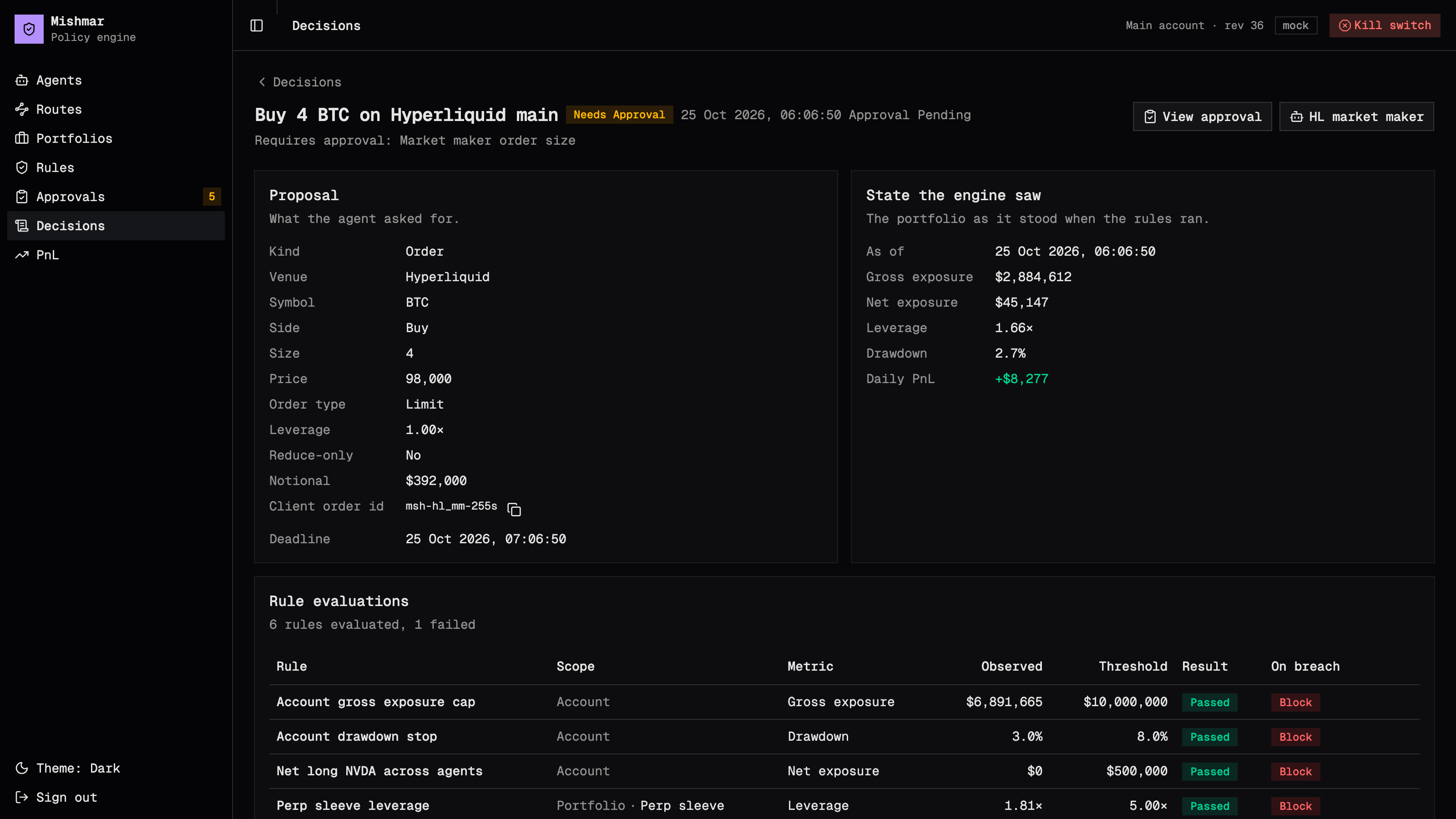Click Account drawdown stop rule row

(x=844, y=737)
